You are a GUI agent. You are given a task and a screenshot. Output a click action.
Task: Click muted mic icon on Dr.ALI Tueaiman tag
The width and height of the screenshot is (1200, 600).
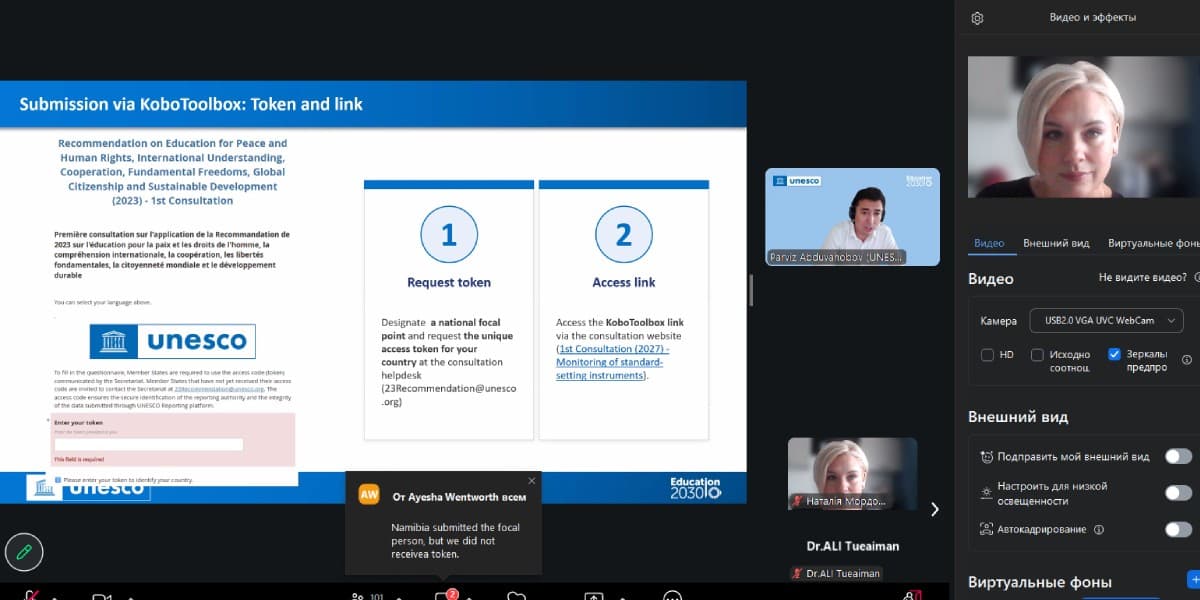[797, 573]
